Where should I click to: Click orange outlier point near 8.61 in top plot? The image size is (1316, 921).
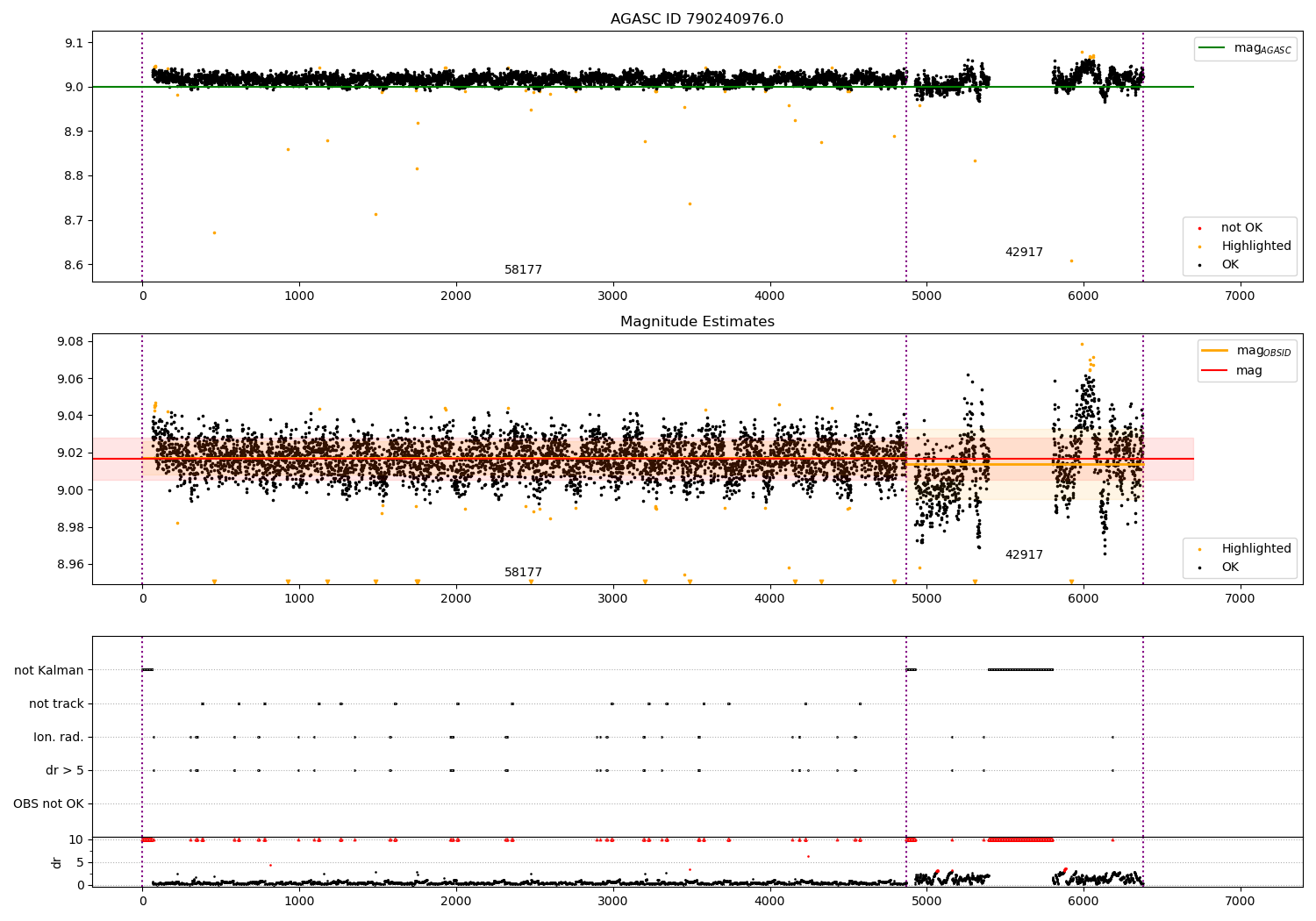[1071, 261]
